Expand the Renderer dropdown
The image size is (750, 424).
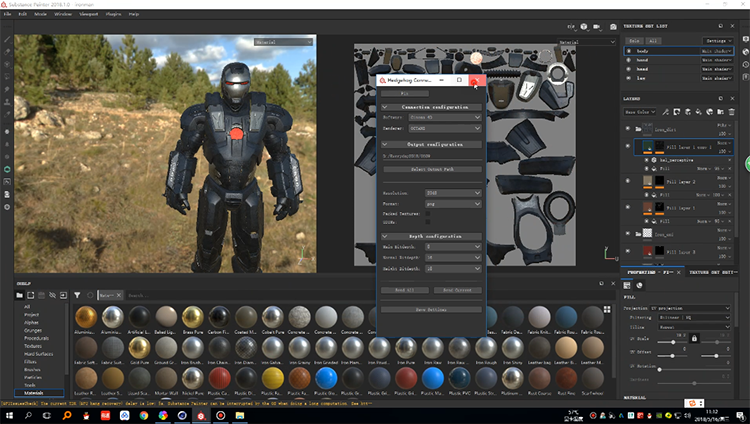coord(453,128)
